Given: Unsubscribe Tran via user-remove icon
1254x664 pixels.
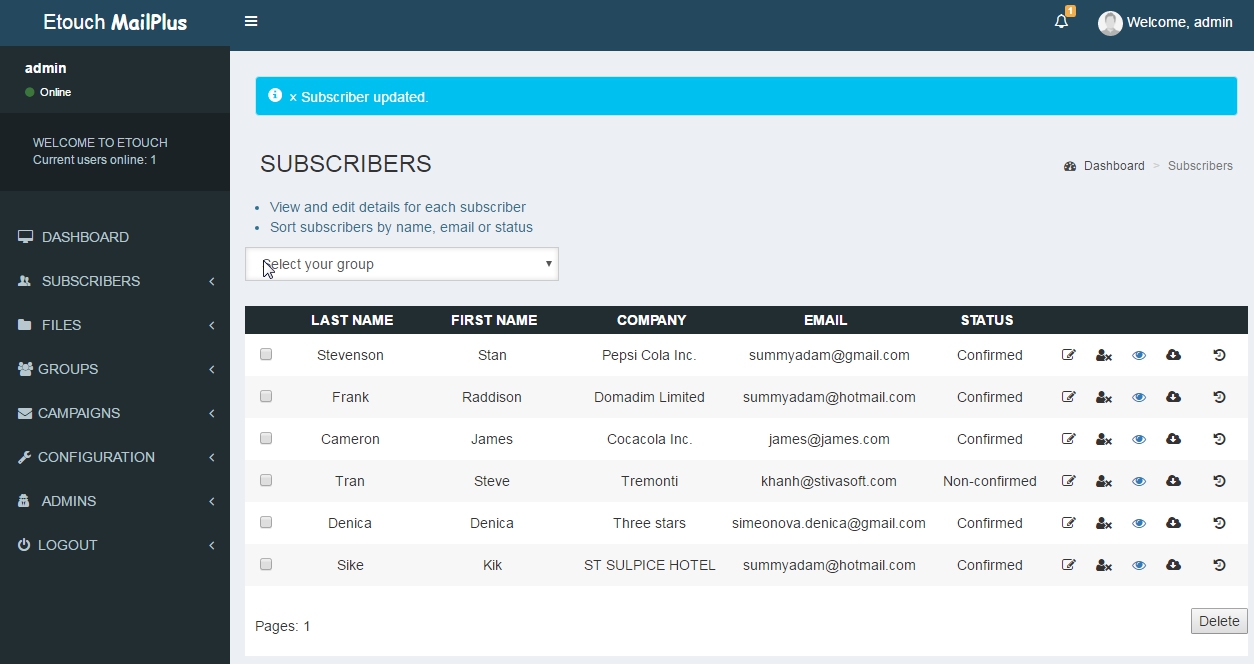Looking at the screenshot, I should coord(1104,481).
